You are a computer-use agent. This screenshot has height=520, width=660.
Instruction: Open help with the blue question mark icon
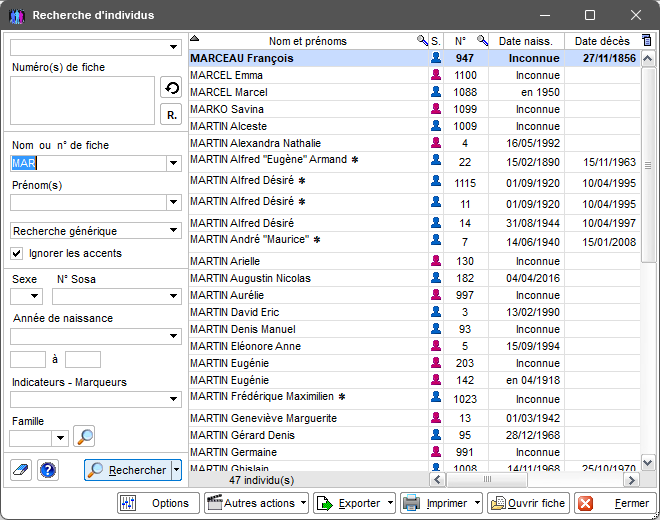(x=48, y=470)
